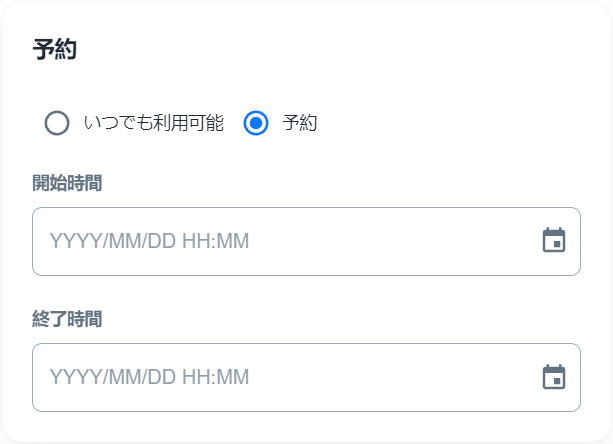Image resolution: width=613 pixels, height=444 pixels.
Task: Click the calendar icon in 開始時間 field
Action: pos(554,241)
